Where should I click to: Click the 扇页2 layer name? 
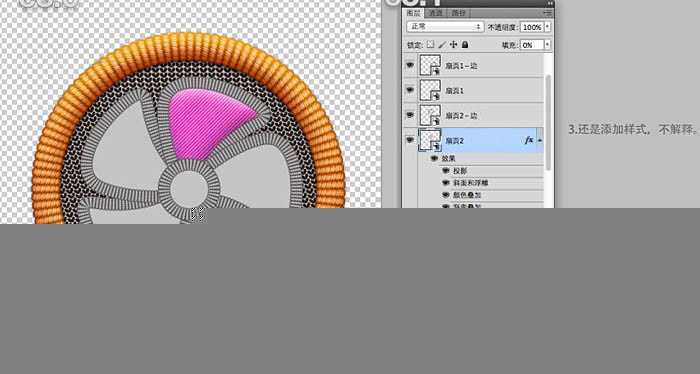pos(455,141)
